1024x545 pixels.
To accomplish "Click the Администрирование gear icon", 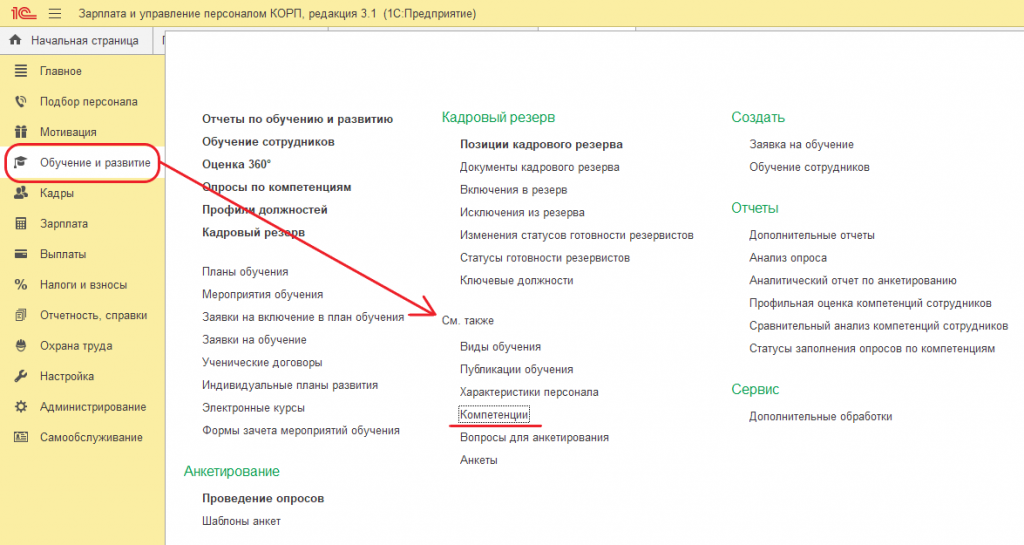I will 21,407.
